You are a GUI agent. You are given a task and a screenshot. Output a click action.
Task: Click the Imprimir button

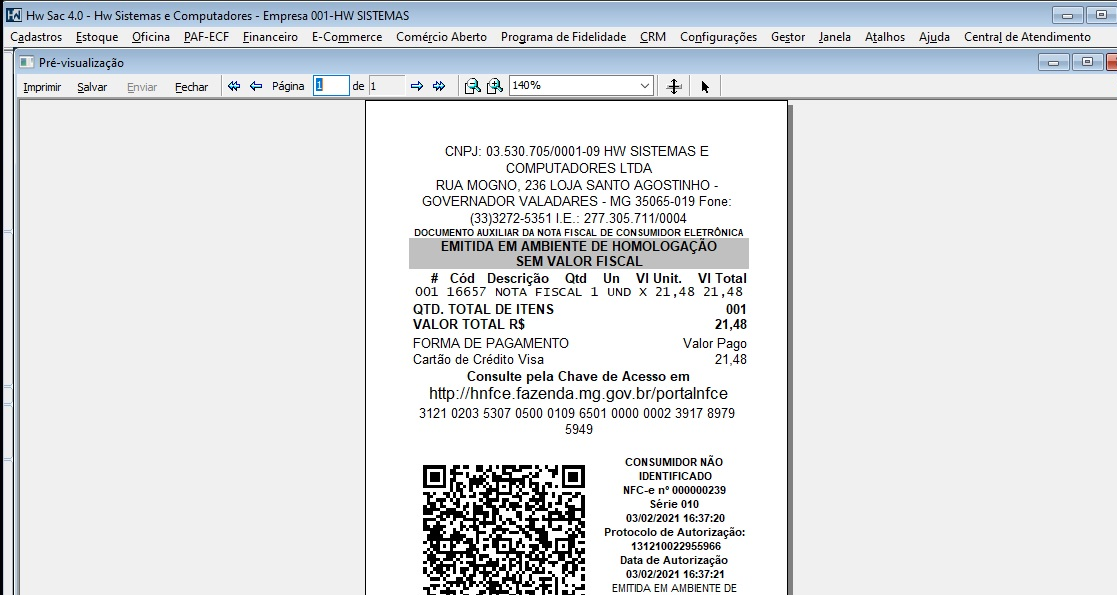coord(42,87)
